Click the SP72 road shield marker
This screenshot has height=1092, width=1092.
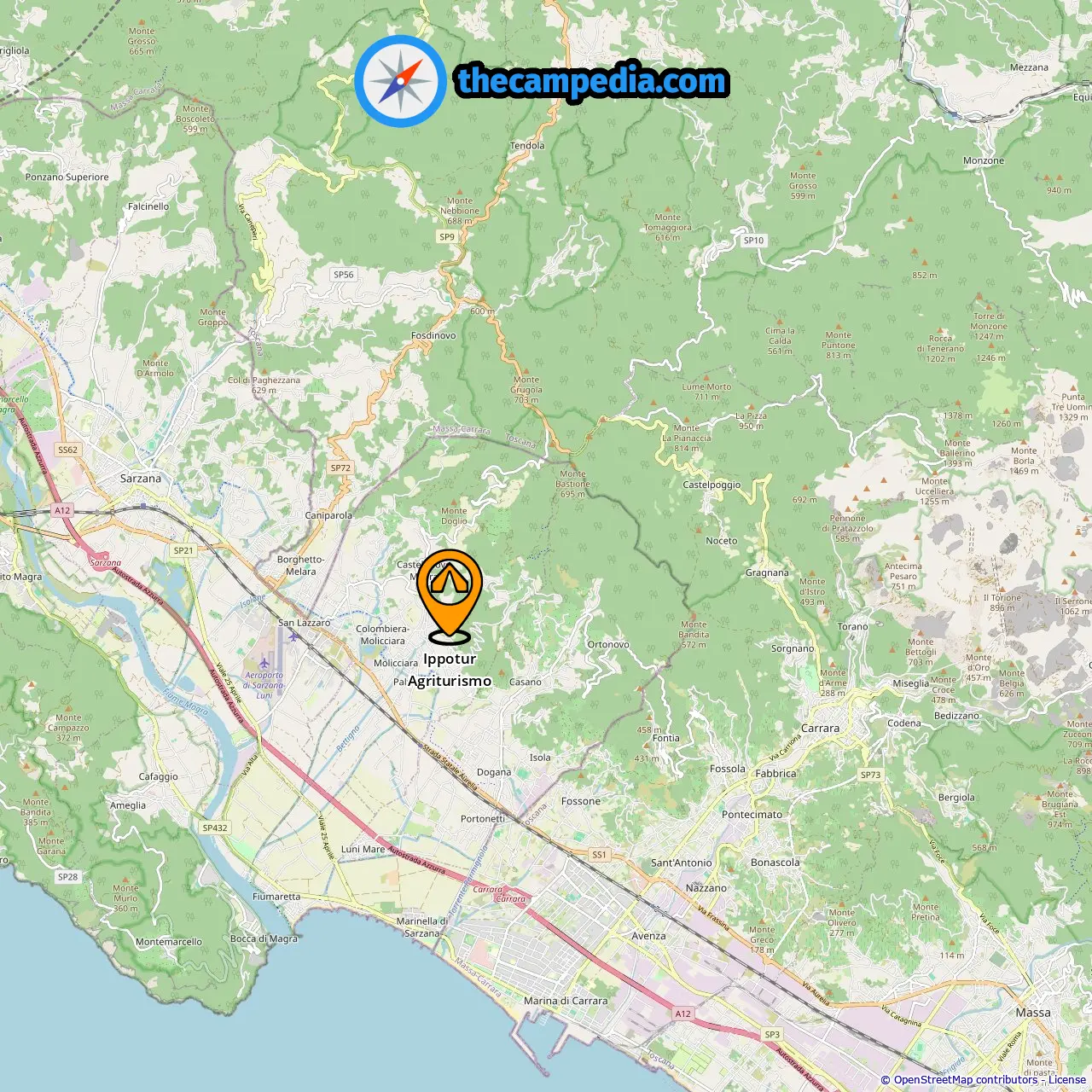tap(340, 468)
